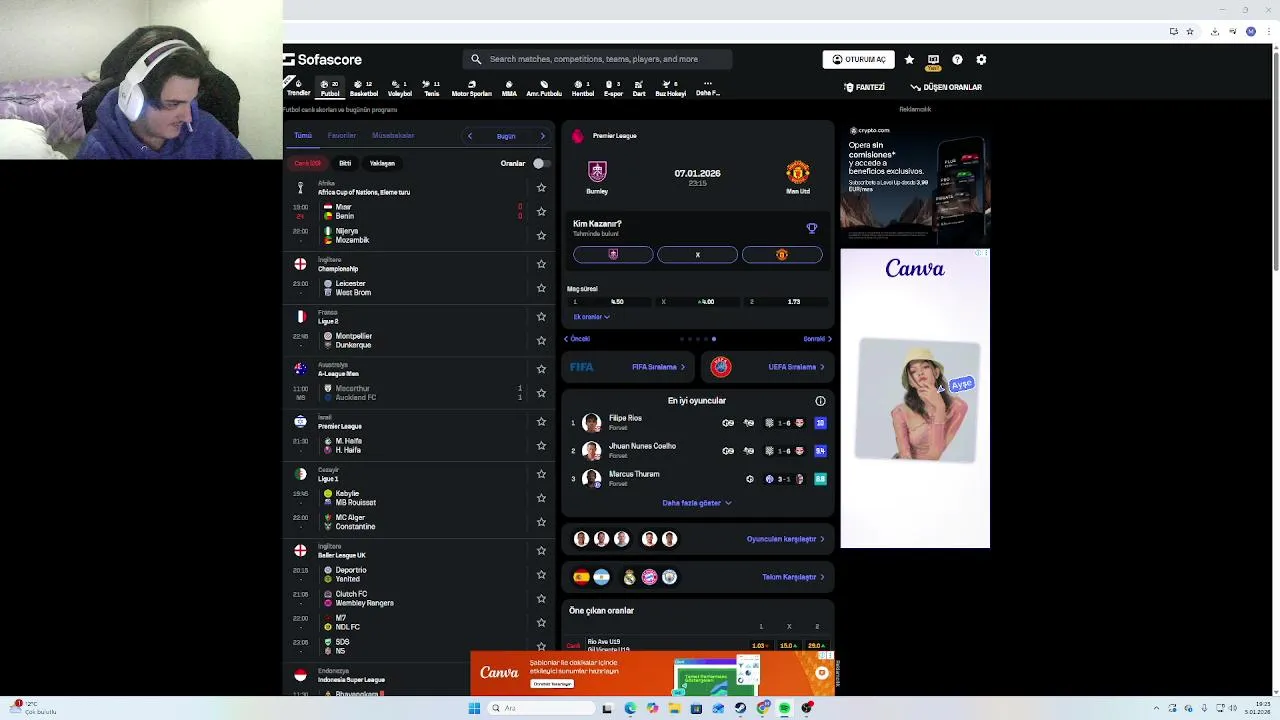Open favorites star in the header
The height and width of the screenshot is (720, 1280).
[x=909, y=60]
